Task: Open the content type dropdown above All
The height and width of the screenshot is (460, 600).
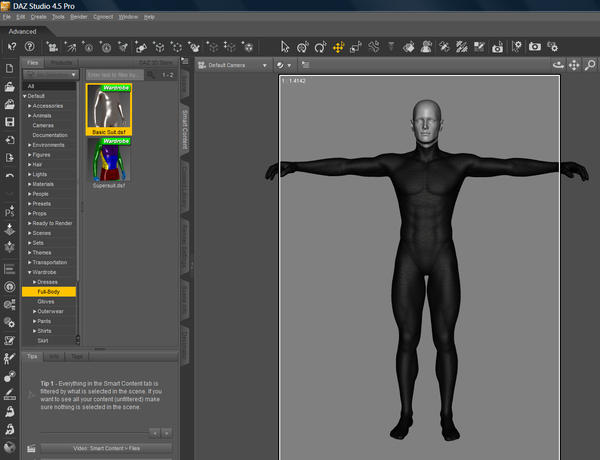Action: pyautogui.click(x=51, y=75)
